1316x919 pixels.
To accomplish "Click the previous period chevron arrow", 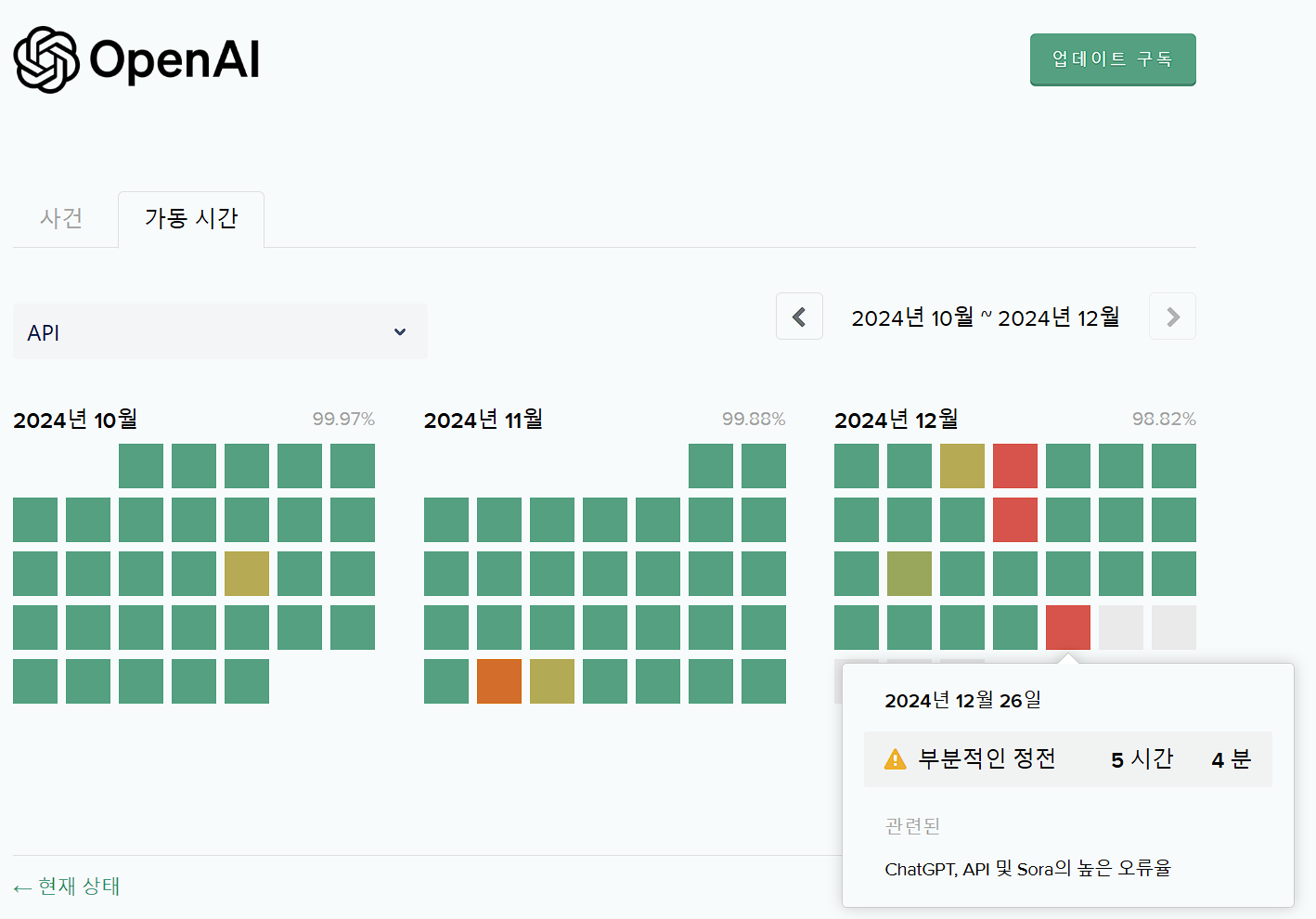I will [x=799, y=316].
